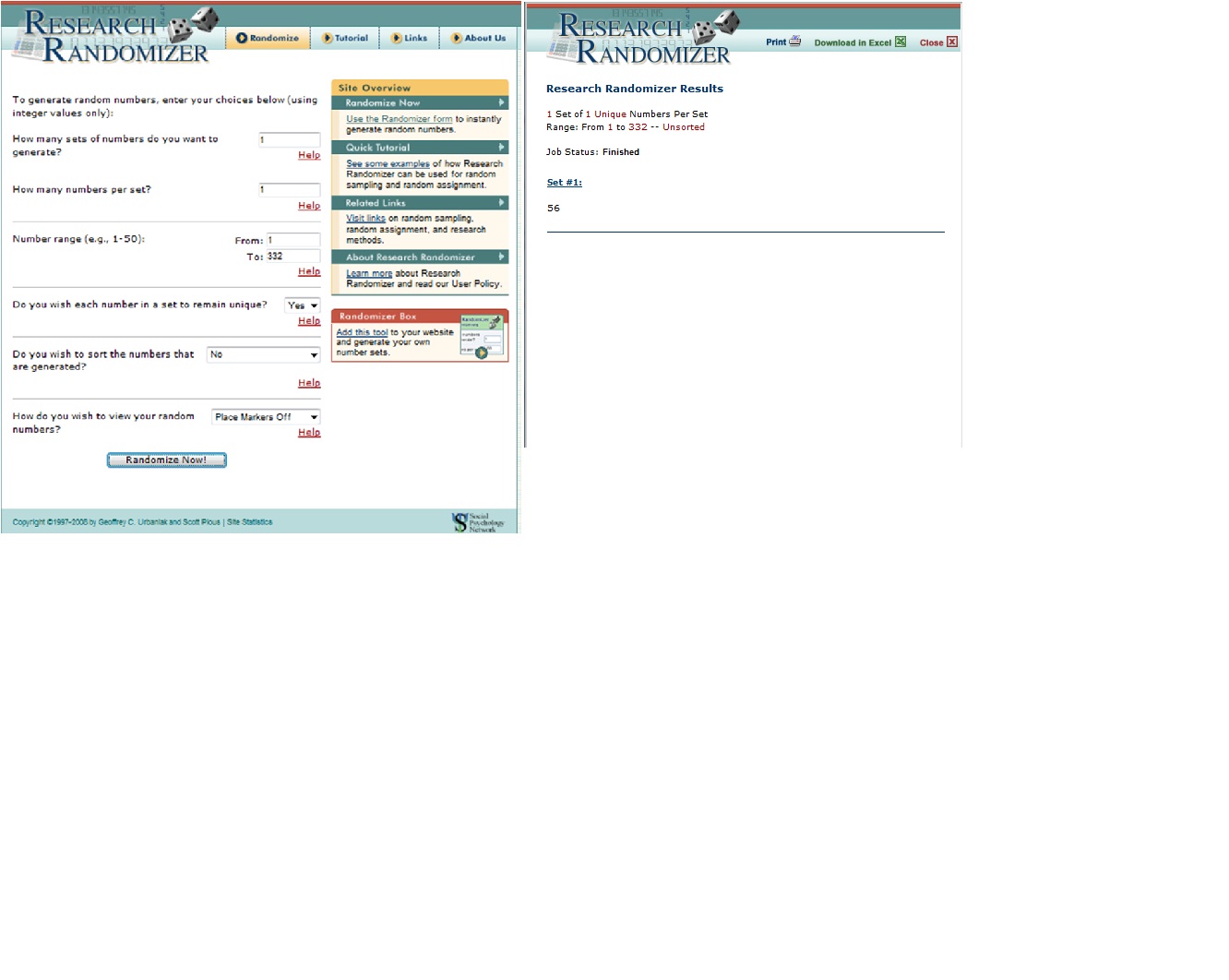Open the sort numbers No dropdown
Image resolution: width=1229 pixels, height=980 pixels.
pos(264,354)
